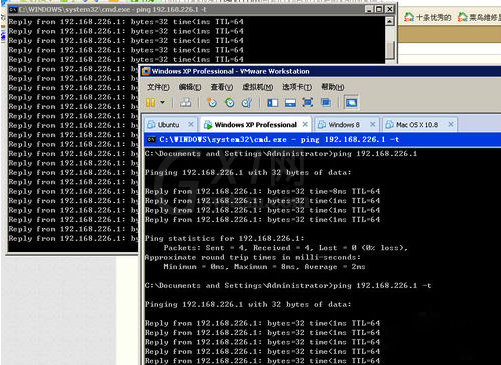This screenshot has width=501, height=365.
Task: Click the 'Packets: Sent = 4' line
Action: (285, 248)
